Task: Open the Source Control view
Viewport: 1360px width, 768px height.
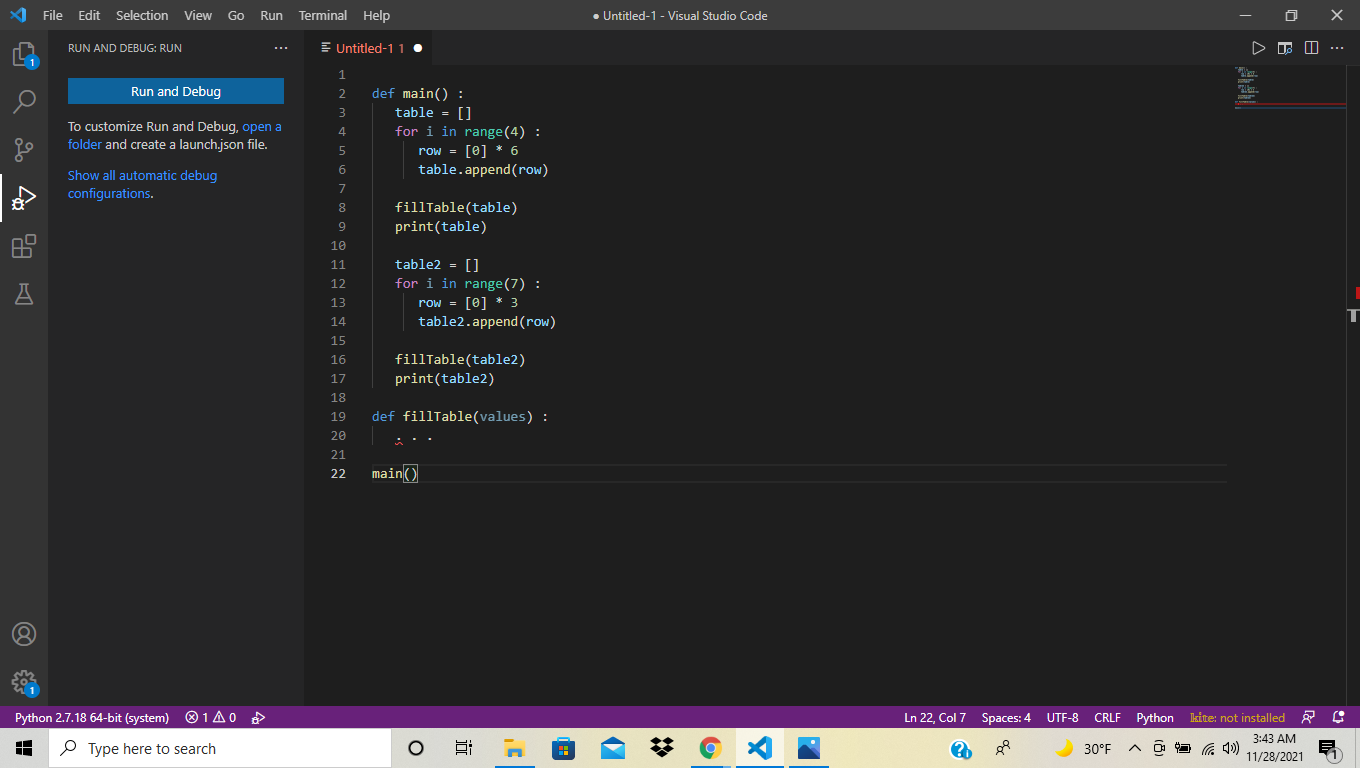Action: pyautogui.click(x=24, y=149)
